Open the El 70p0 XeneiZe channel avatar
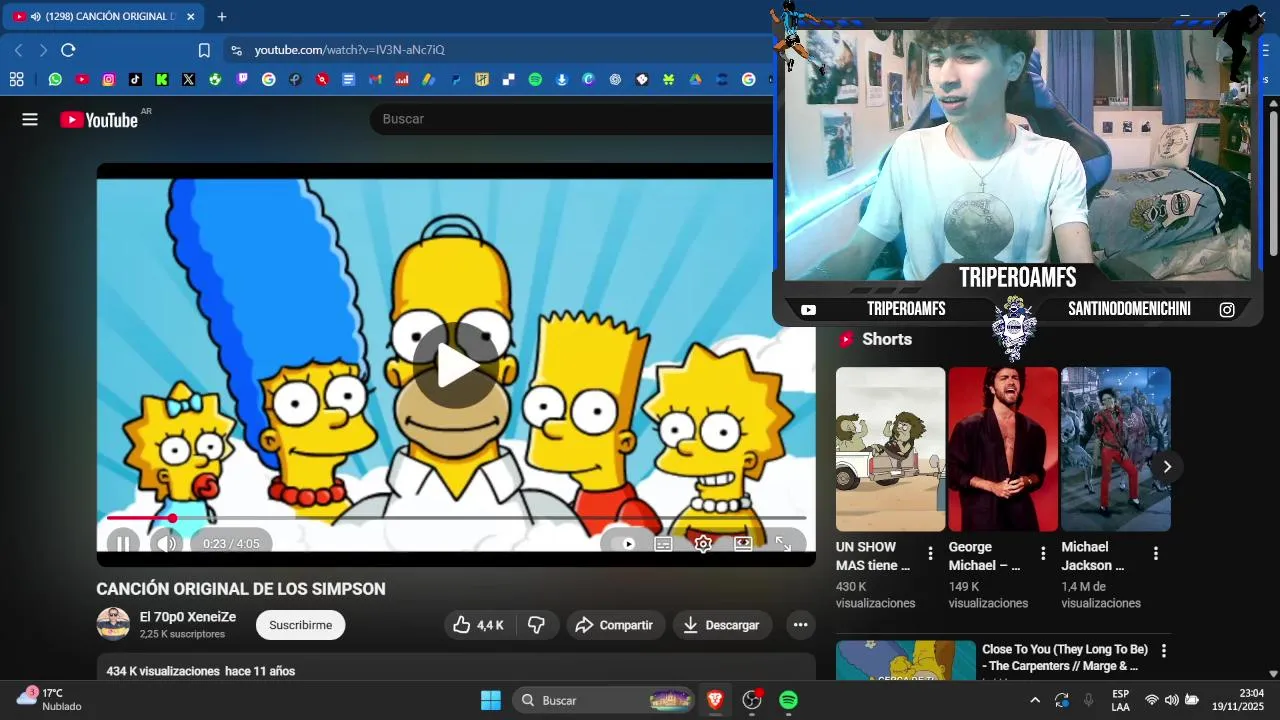 point(113,624)
